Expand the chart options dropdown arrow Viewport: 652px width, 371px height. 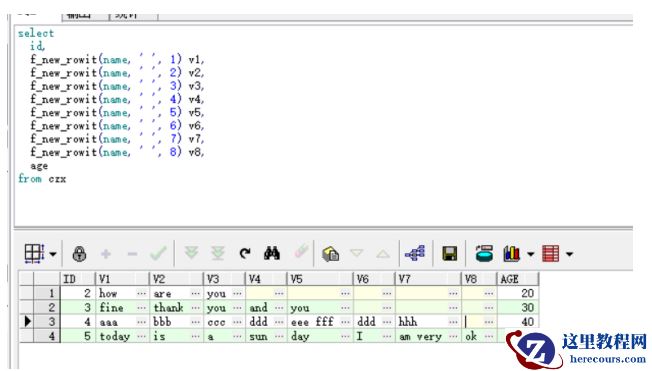(x=531, y=254)
